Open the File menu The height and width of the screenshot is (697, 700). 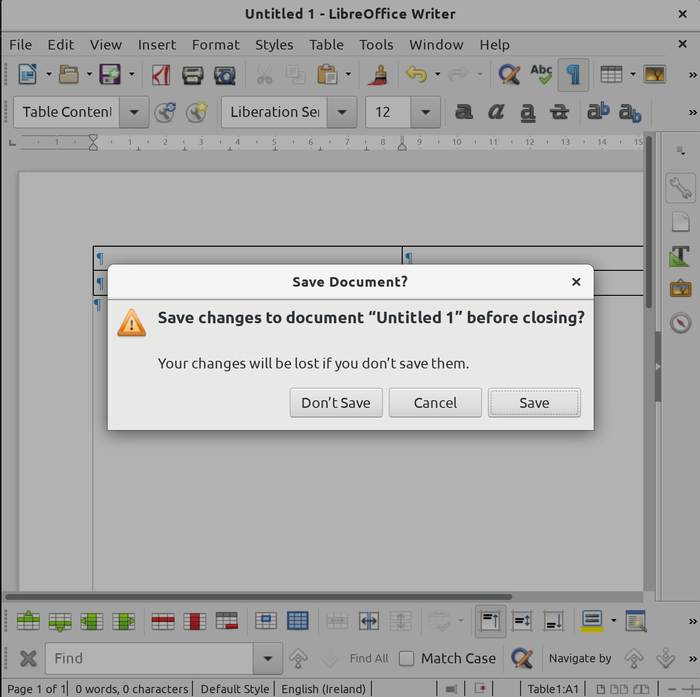tap(21, 45)
